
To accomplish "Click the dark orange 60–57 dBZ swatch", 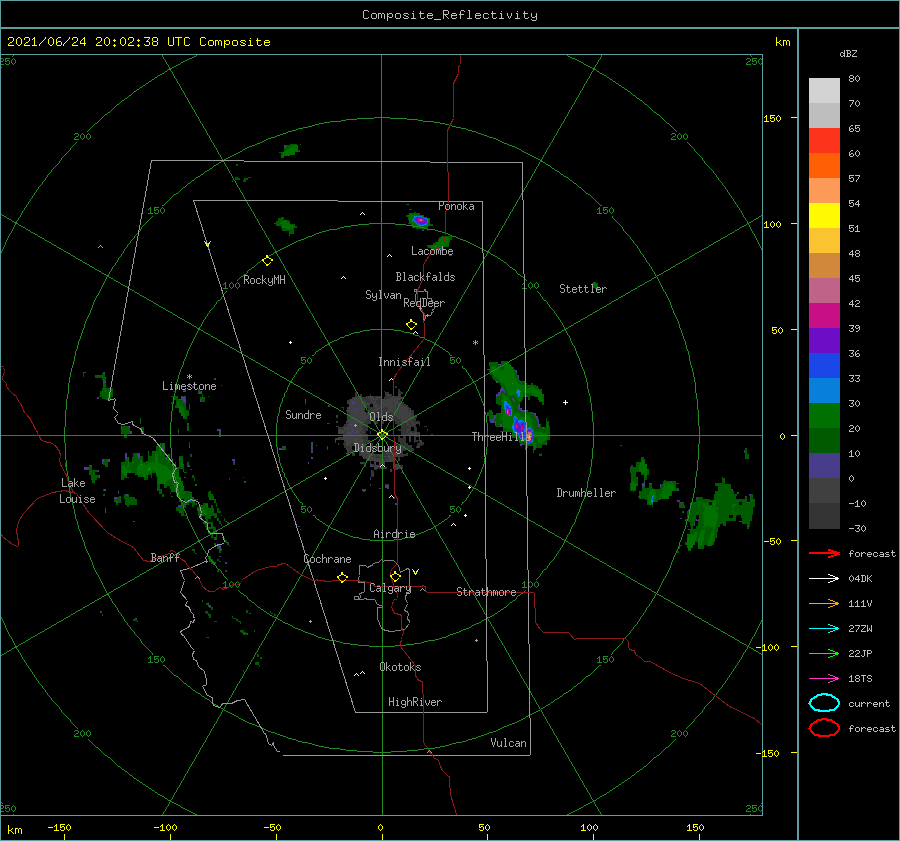I will pyautogui.click(x=824, y=165).
